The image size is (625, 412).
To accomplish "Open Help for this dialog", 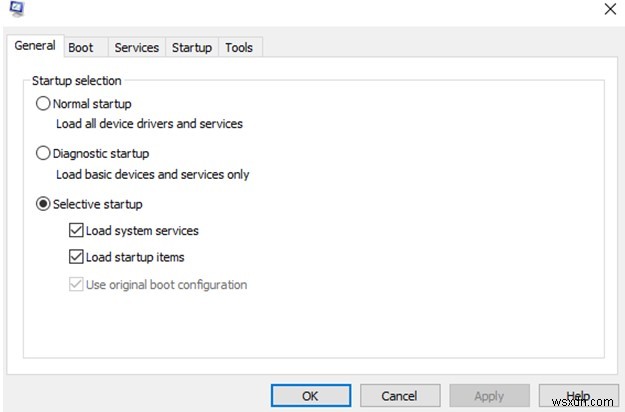I will [x=577, y=395].
